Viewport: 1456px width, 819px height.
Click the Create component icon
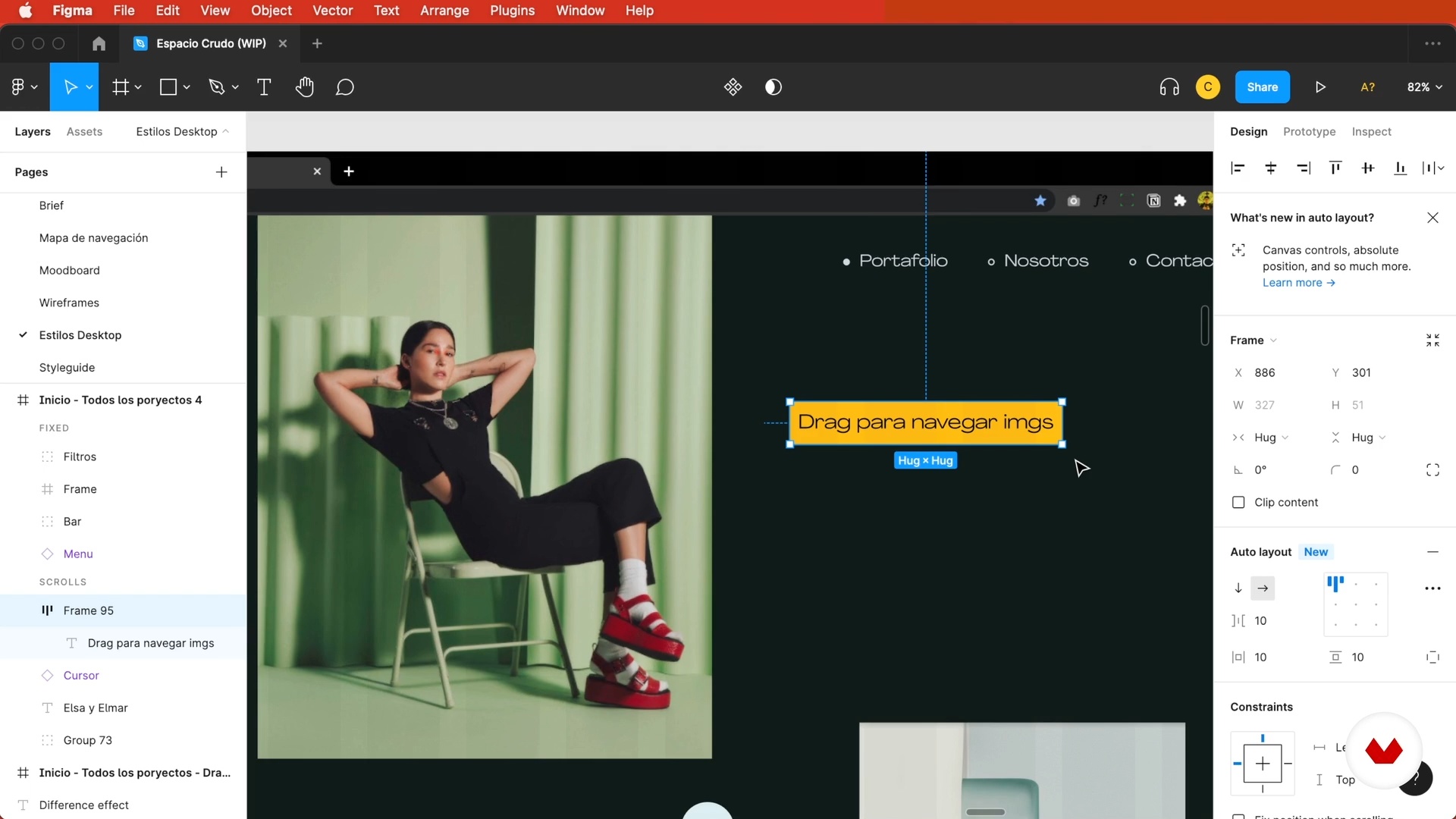(x=733, y=87)
